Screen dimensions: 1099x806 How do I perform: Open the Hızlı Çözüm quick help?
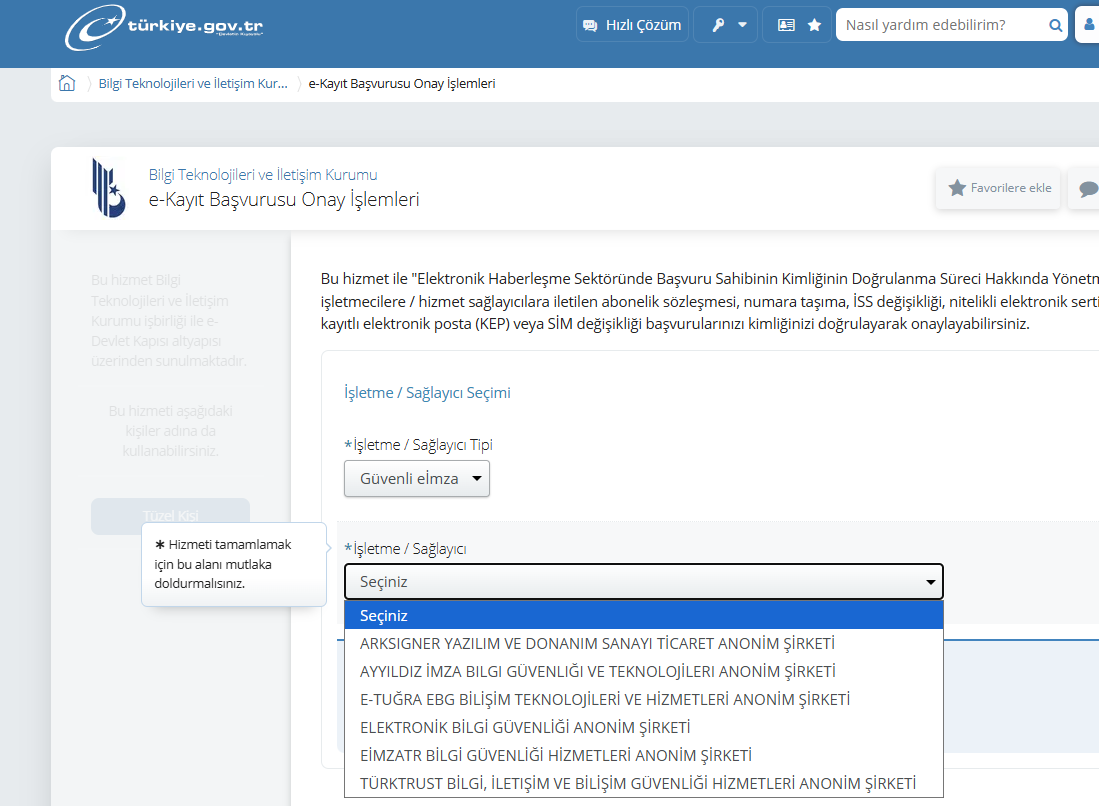tap(632, 25)
